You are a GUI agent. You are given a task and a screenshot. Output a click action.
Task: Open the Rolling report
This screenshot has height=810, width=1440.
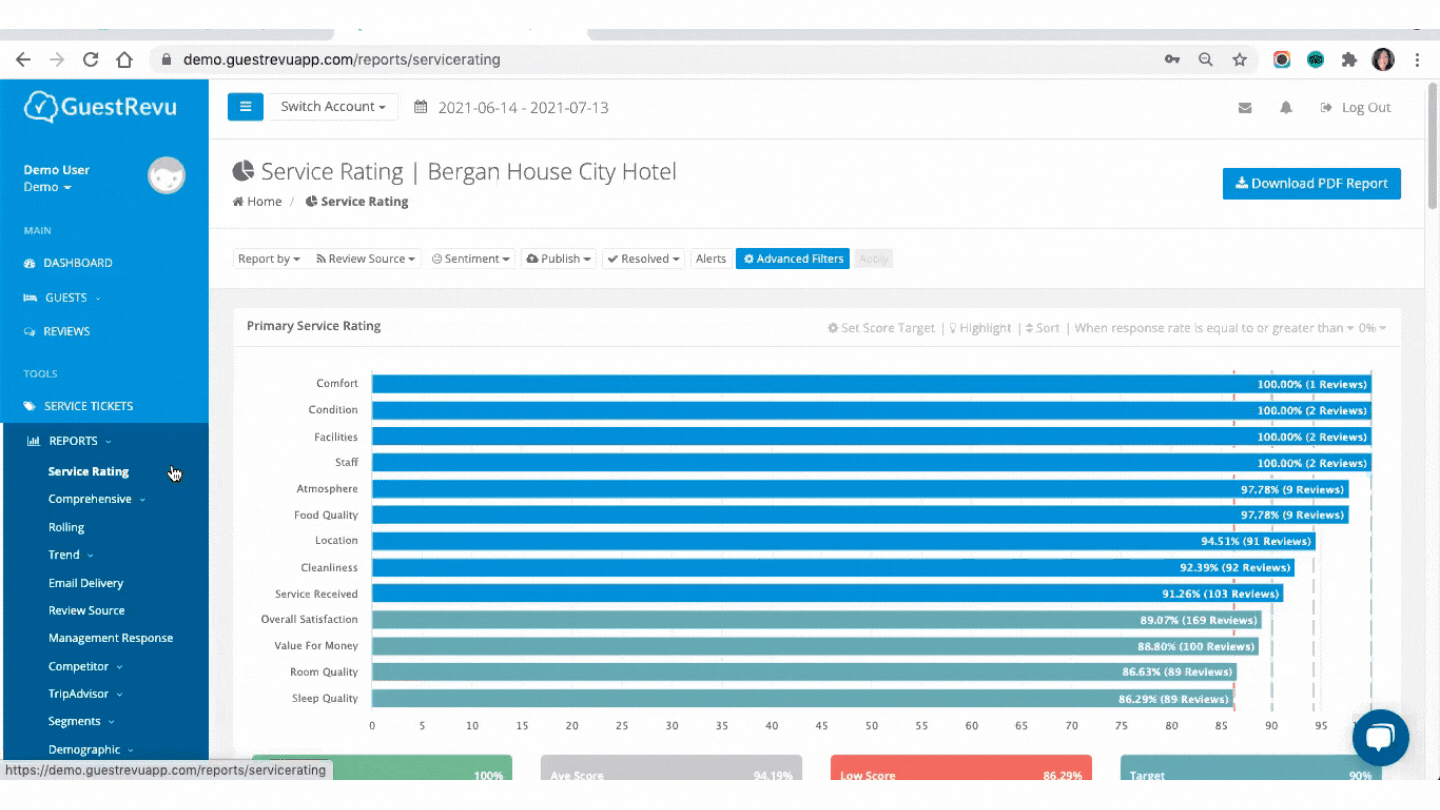click(x=66, y=528)
